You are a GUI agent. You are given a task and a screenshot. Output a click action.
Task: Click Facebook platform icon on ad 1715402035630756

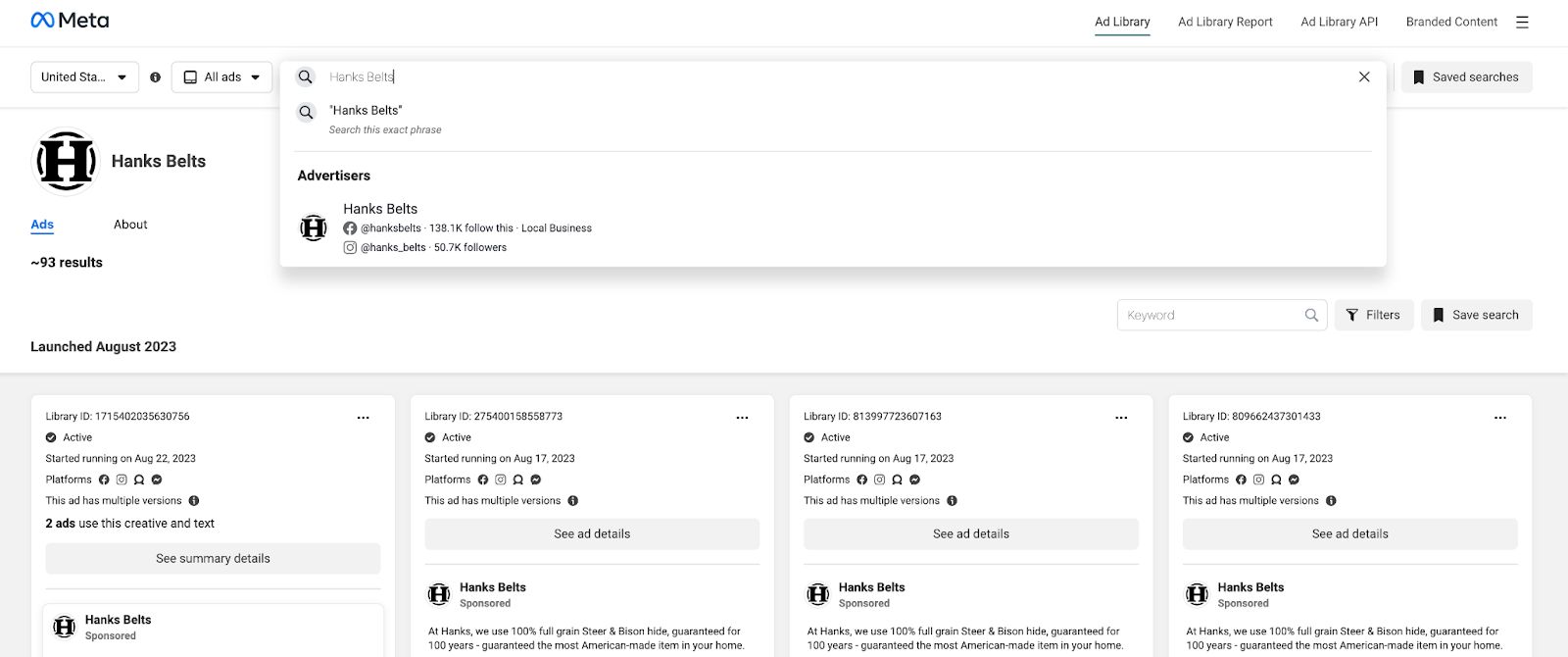pyautogui.click(x=104, y=480)
